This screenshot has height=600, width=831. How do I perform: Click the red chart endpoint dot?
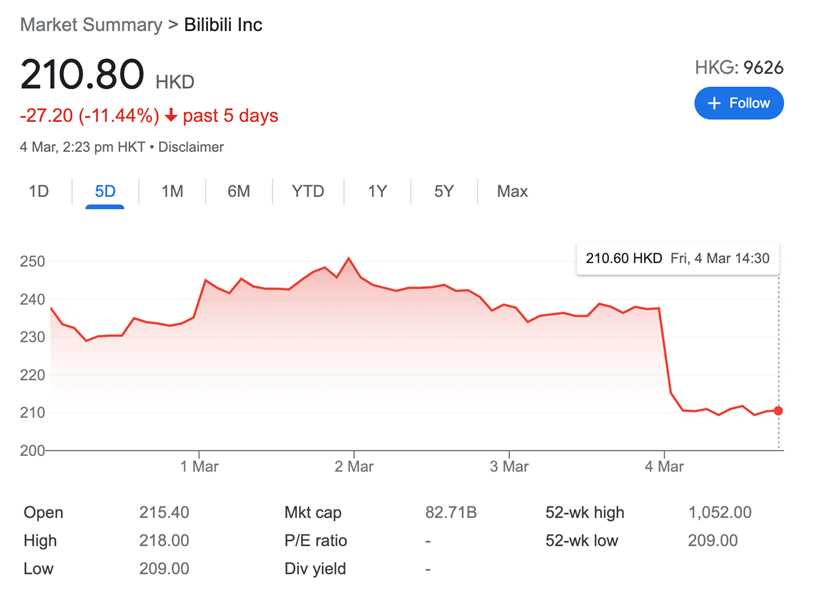[778, 411]
